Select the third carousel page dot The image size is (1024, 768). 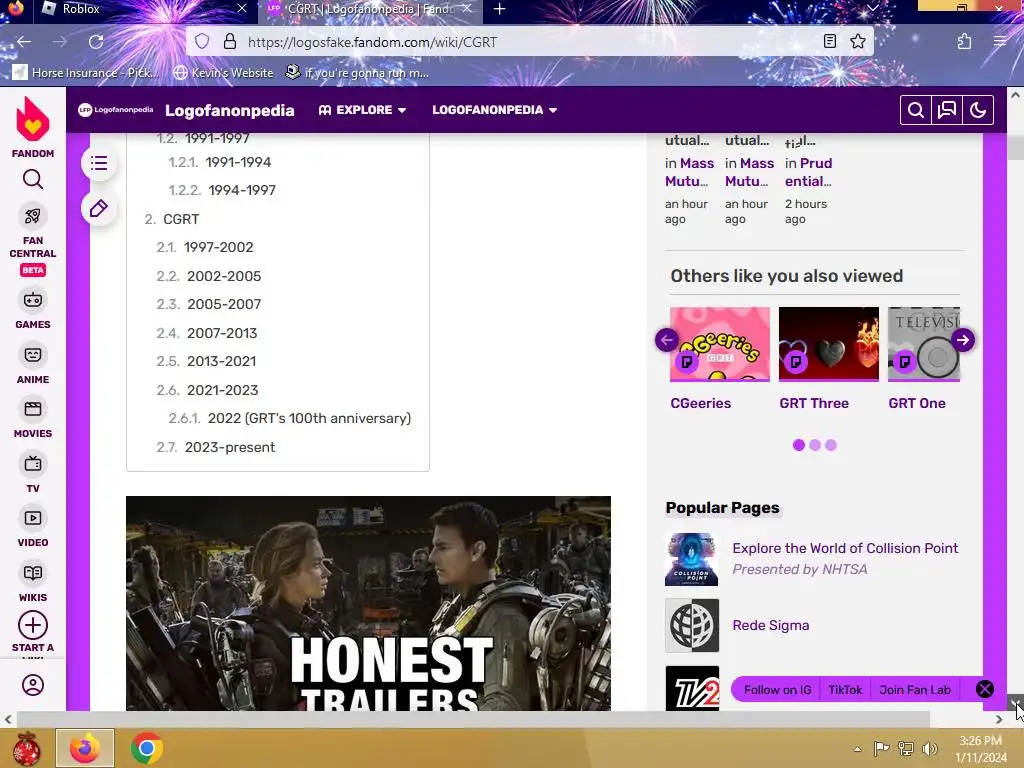[x=831, y=445]
